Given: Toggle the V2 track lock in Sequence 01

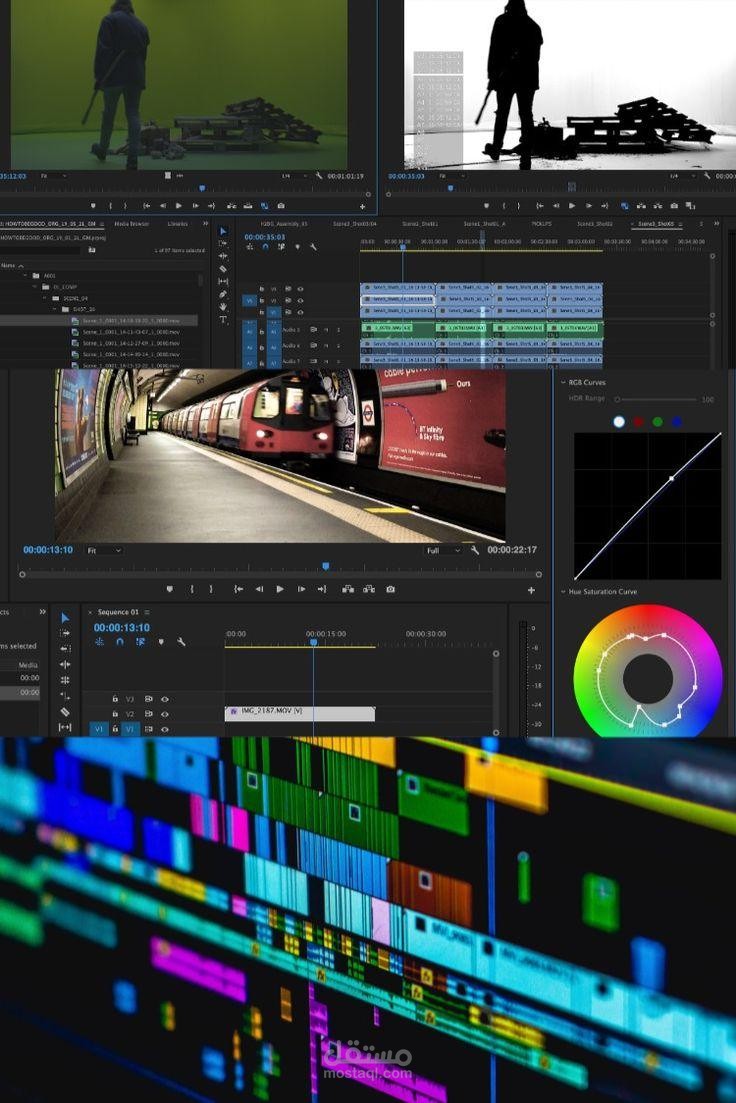Looking at the screenshot, I should click(115, 714).
